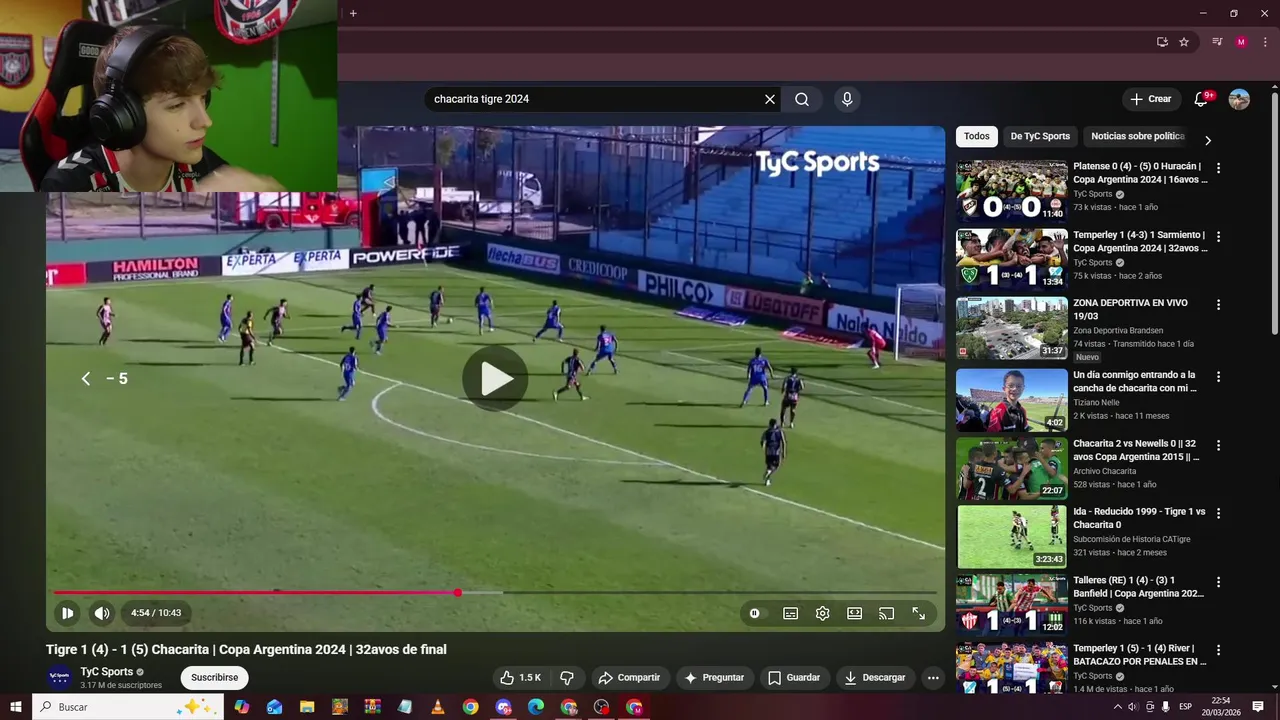Open YouTube notifications bell
Image resolution: width=1280 pixels, height=720 pixels.
tap(1202, 99)
